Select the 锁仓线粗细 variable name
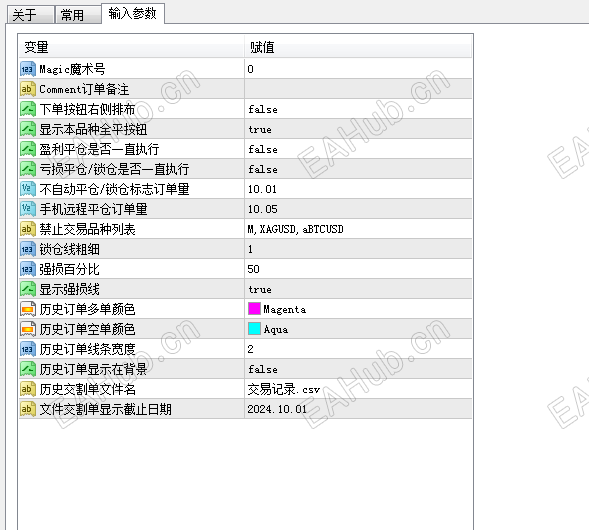The height and width of the screenshot is (530, 589). click(69, 249)
